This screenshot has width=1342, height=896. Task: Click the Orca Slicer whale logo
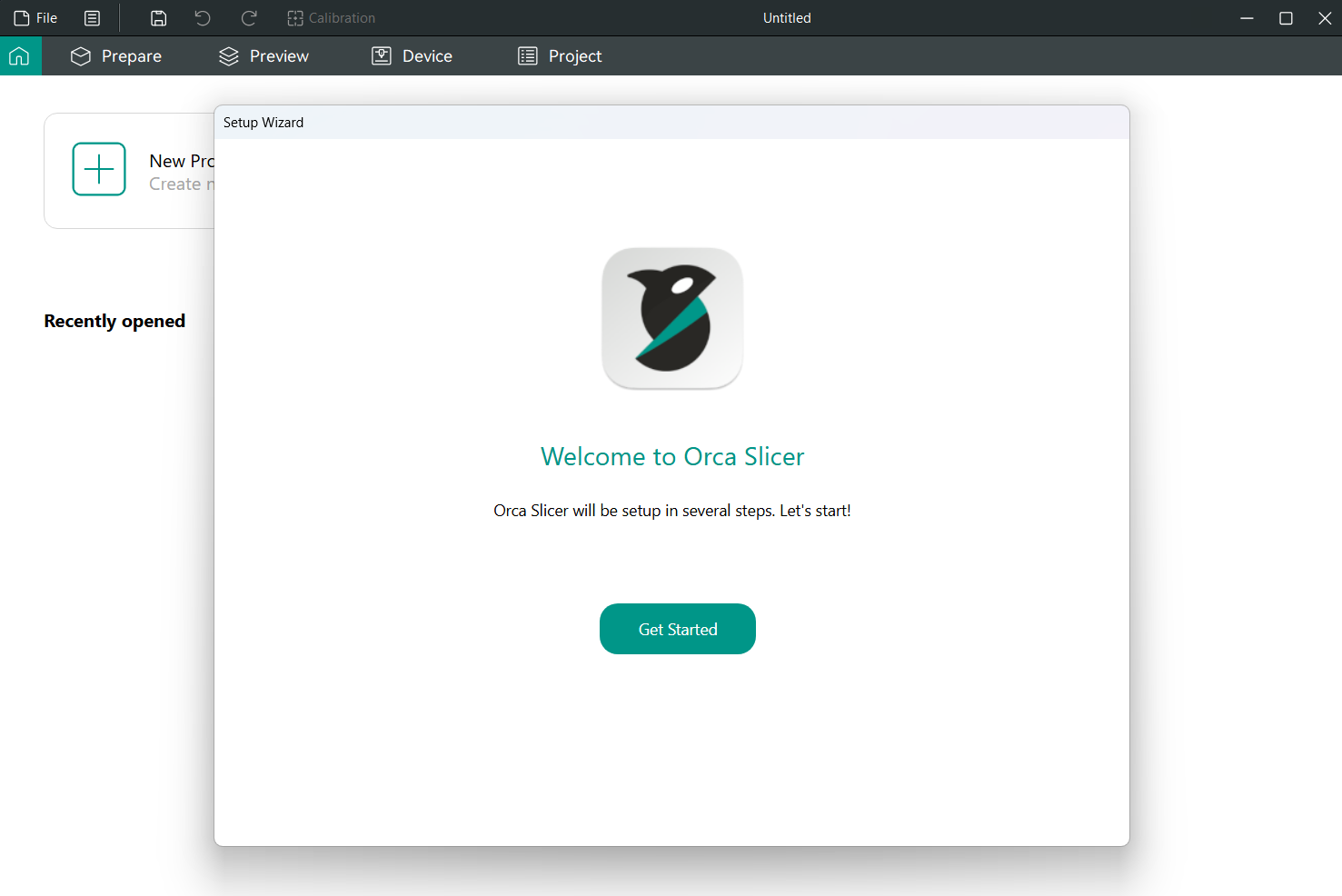pos(672,318)
